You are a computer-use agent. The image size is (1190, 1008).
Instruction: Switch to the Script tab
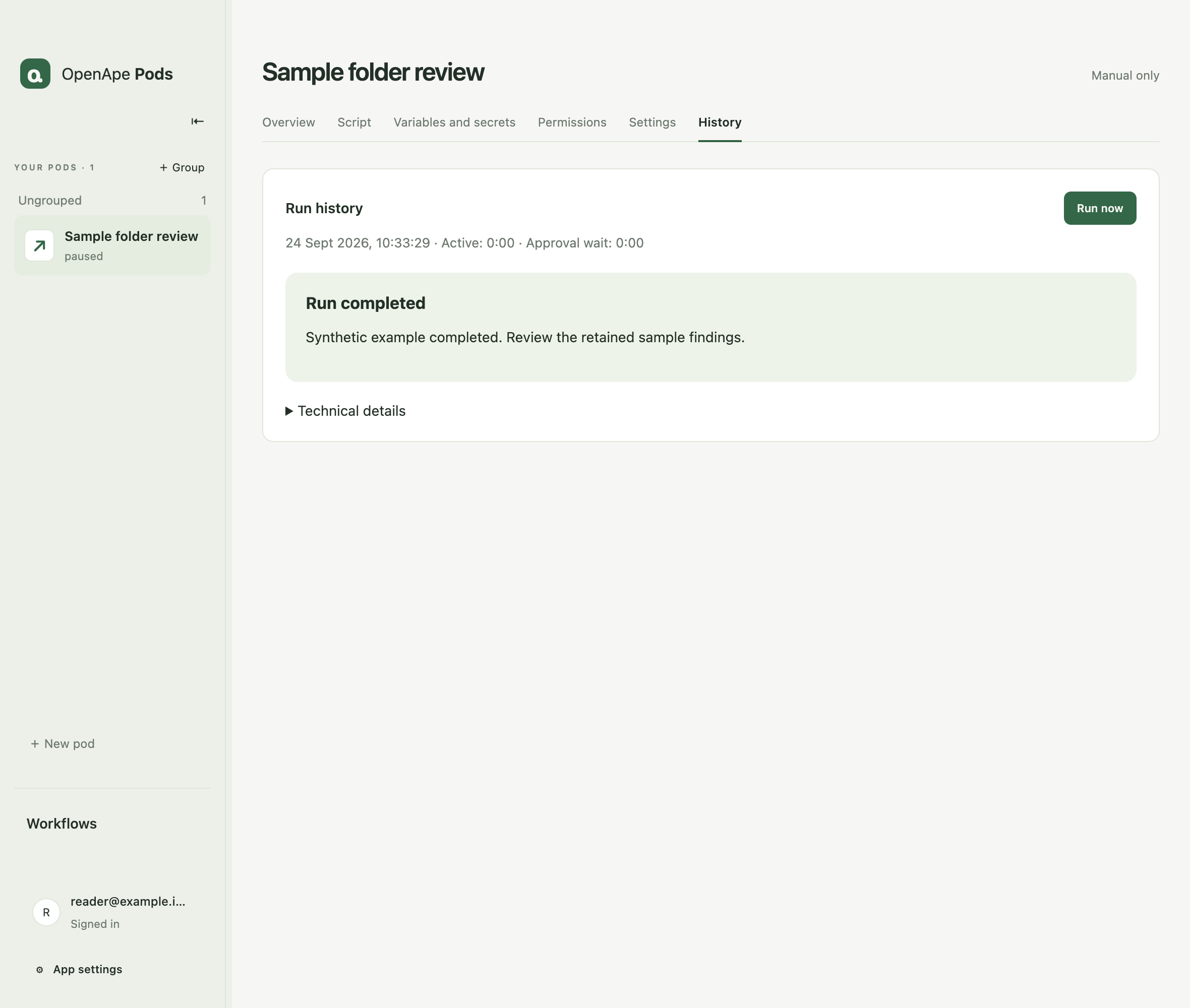click(354, 122)
